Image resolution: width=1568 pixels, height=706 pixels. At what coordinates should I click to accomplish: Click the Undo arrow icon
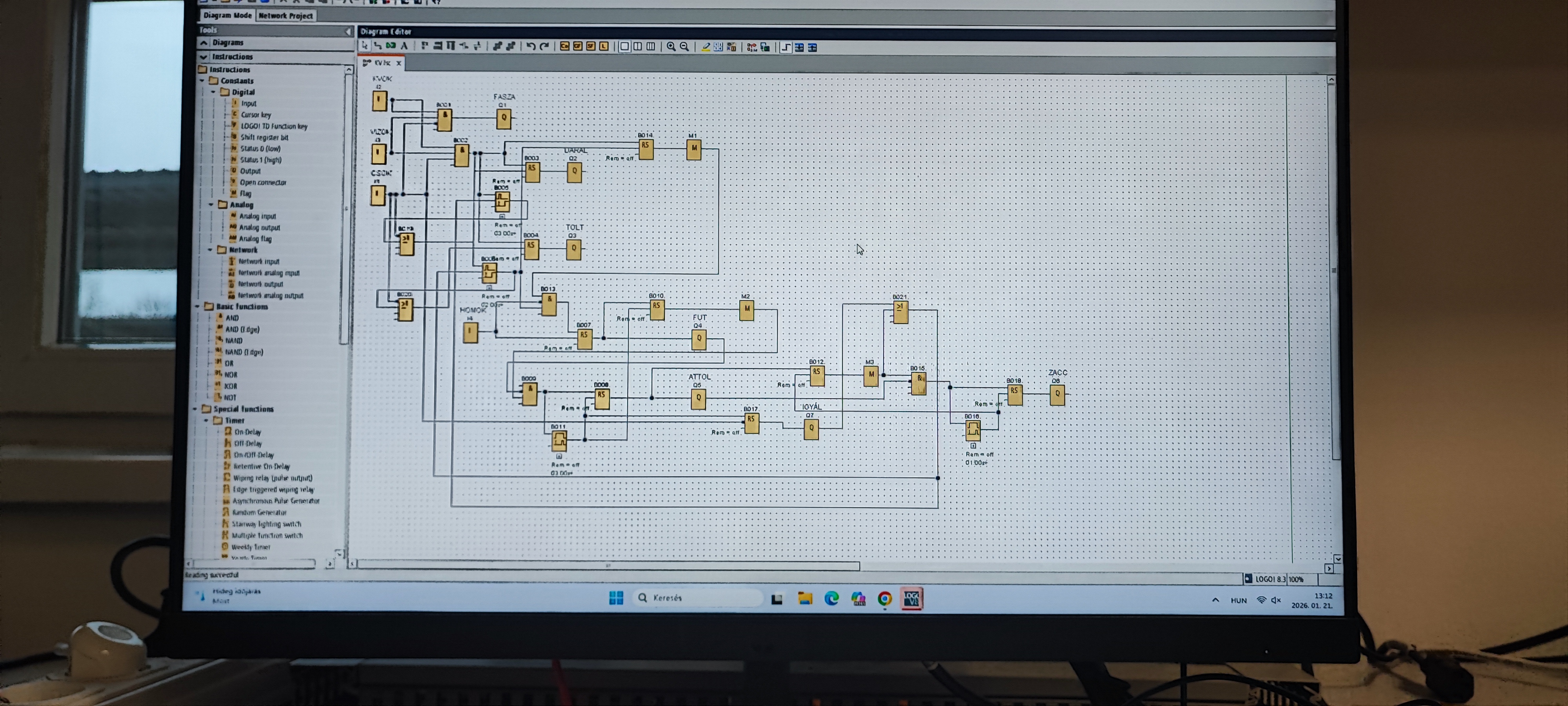pos(531,46)
